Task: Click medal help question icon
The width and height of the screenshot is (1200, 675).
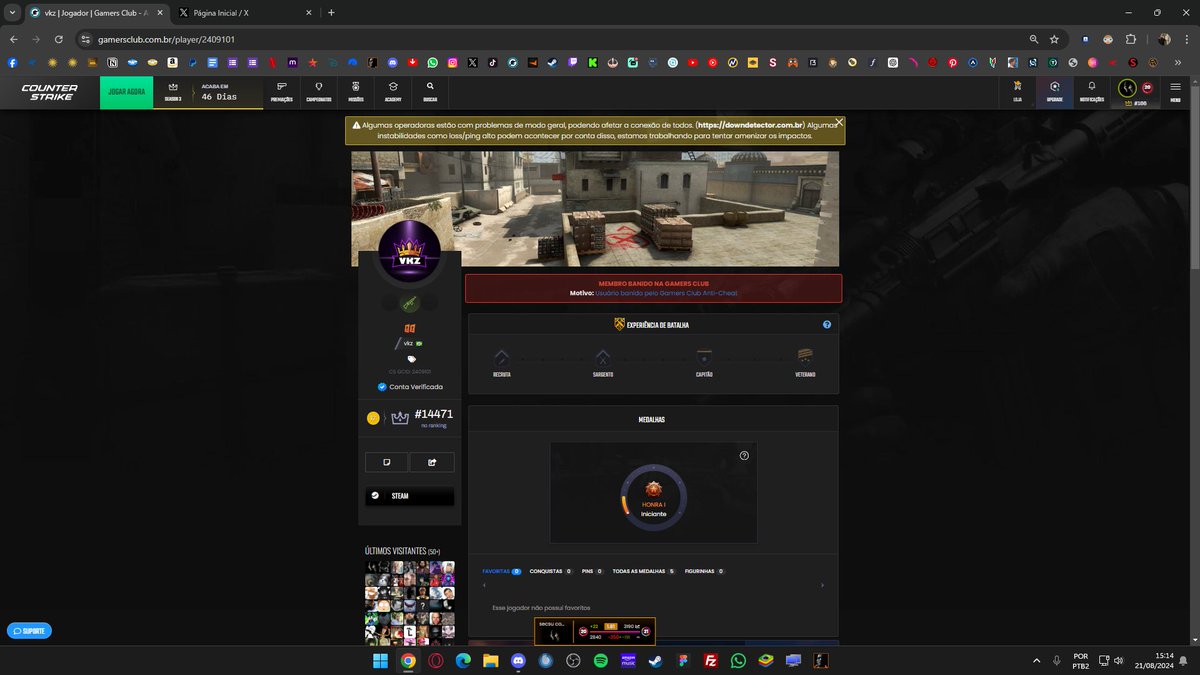Action: point(744,455)
